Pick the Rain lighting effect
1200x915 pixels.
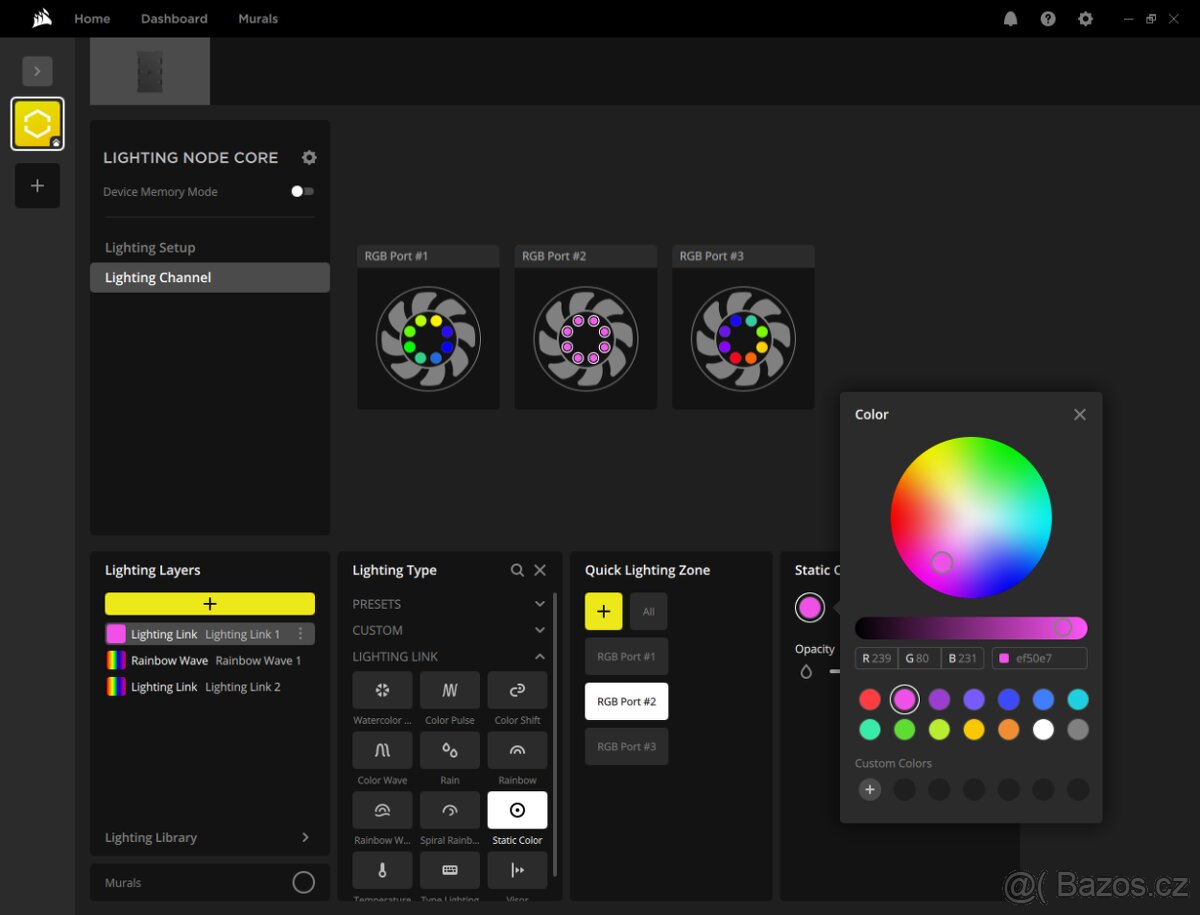[x=450, y=750]
